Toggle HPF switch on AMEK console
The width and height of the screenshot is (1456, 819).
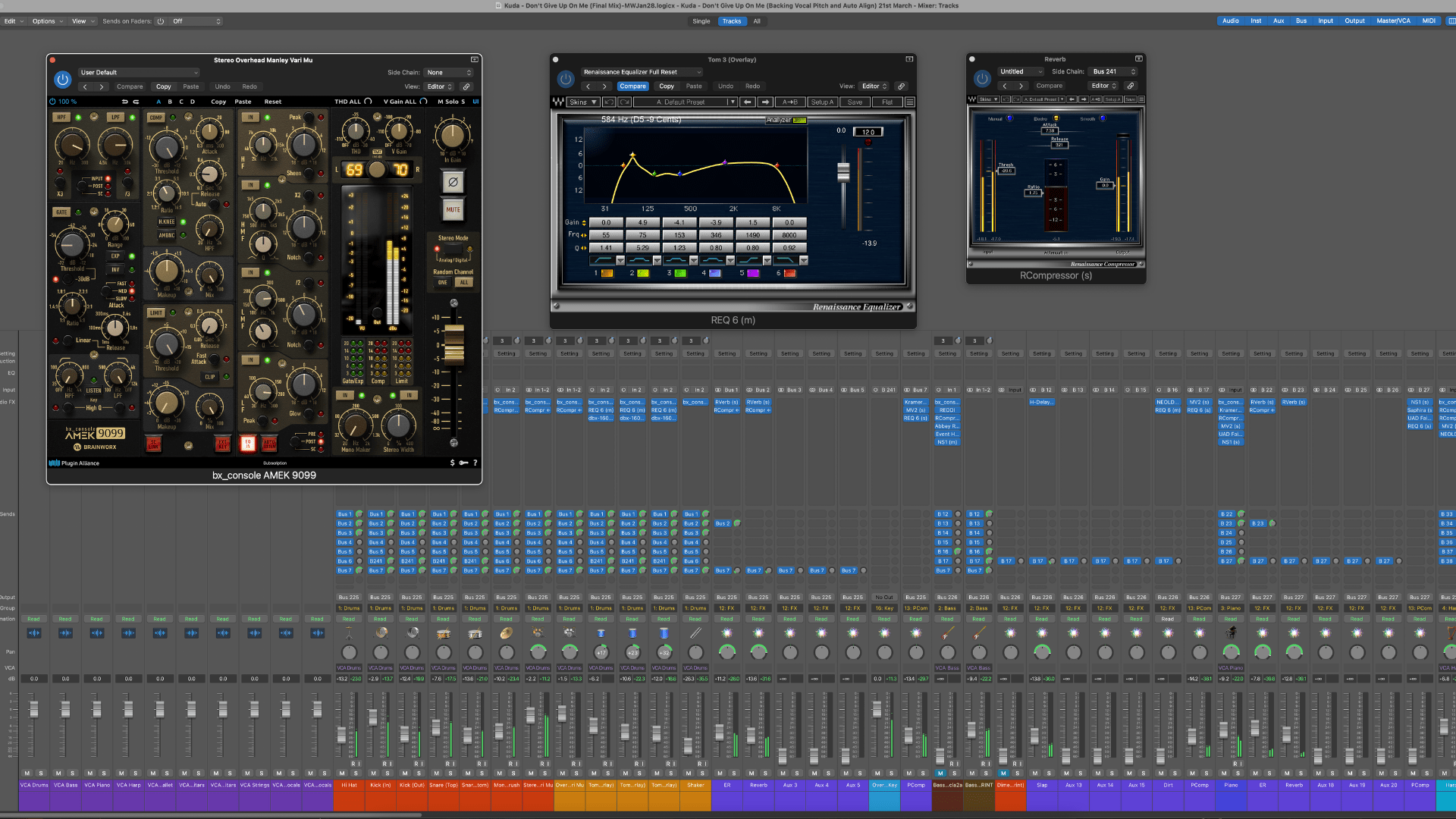[x=61, y=118]
